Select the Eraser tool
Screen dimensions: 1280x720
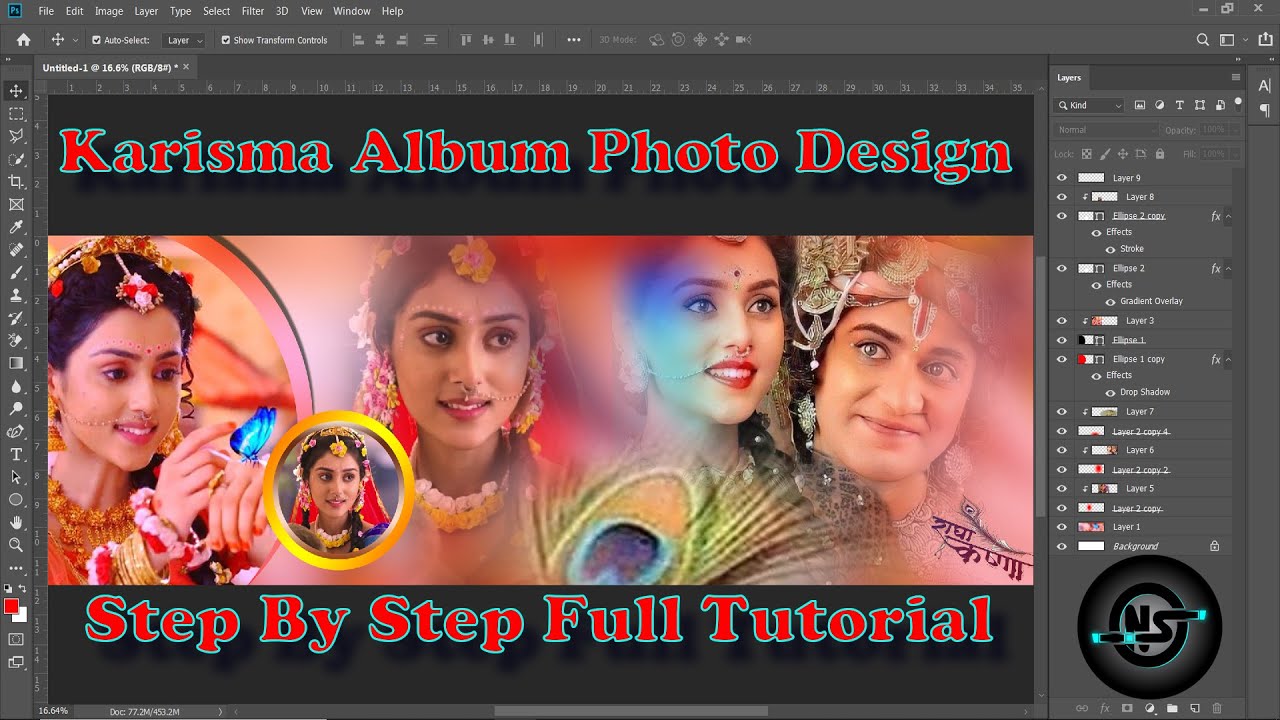(x=16, y=340)
